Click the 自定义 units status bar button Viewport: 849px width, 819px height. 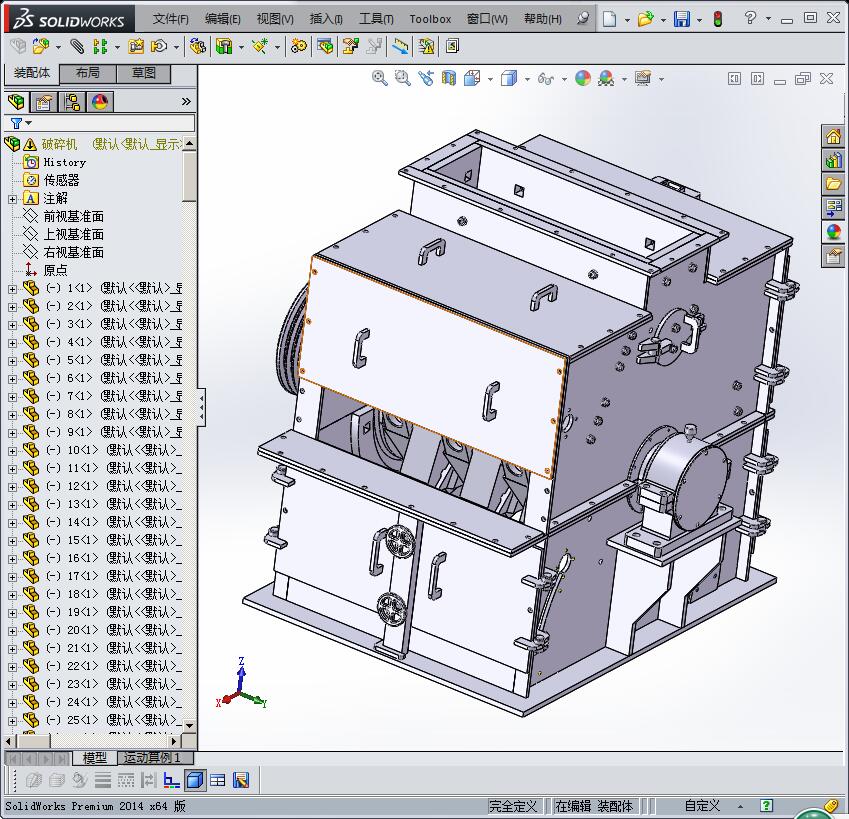[702, 806]
